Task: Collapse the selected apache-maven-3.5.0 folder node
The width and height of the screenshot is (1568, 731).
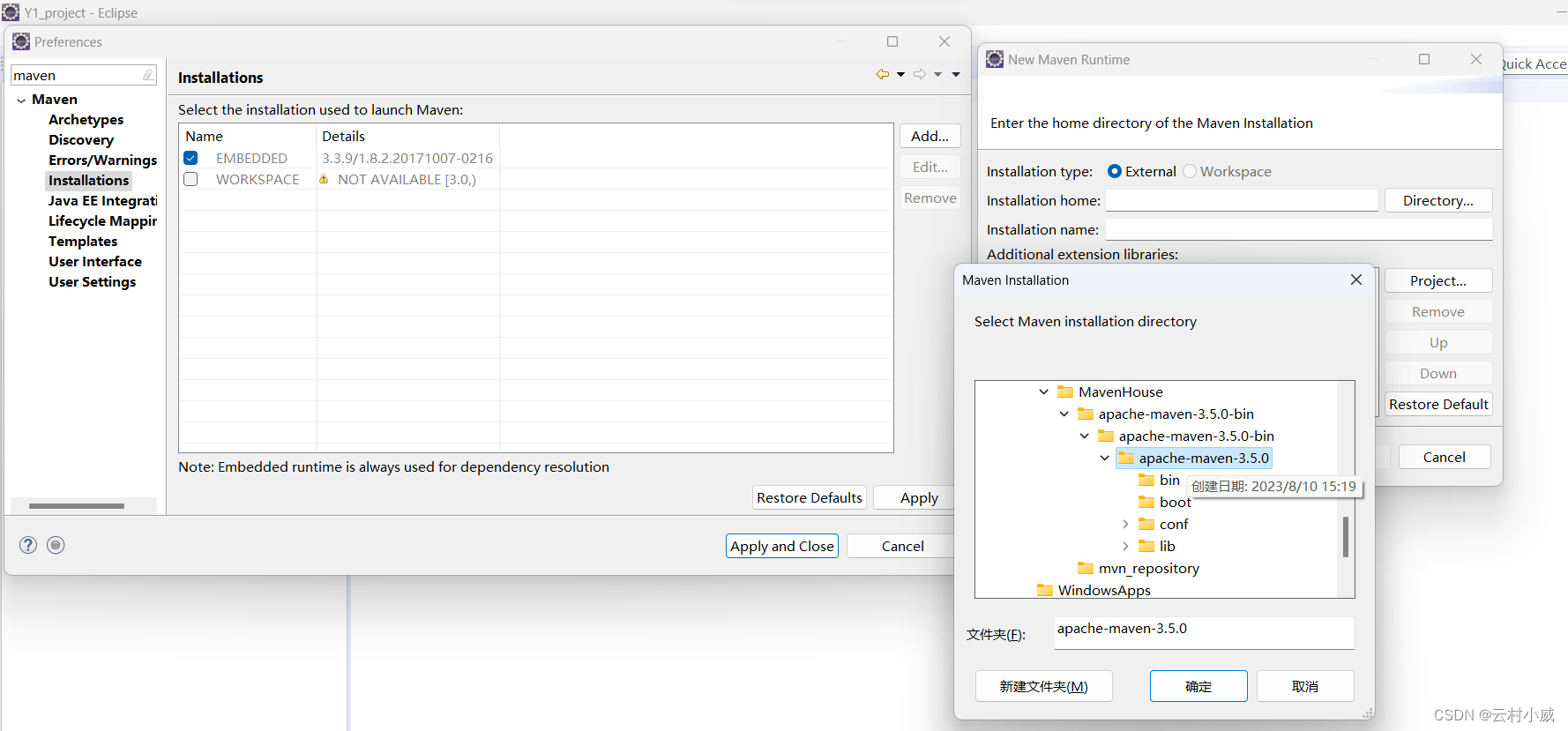Action: (1104, 458)
